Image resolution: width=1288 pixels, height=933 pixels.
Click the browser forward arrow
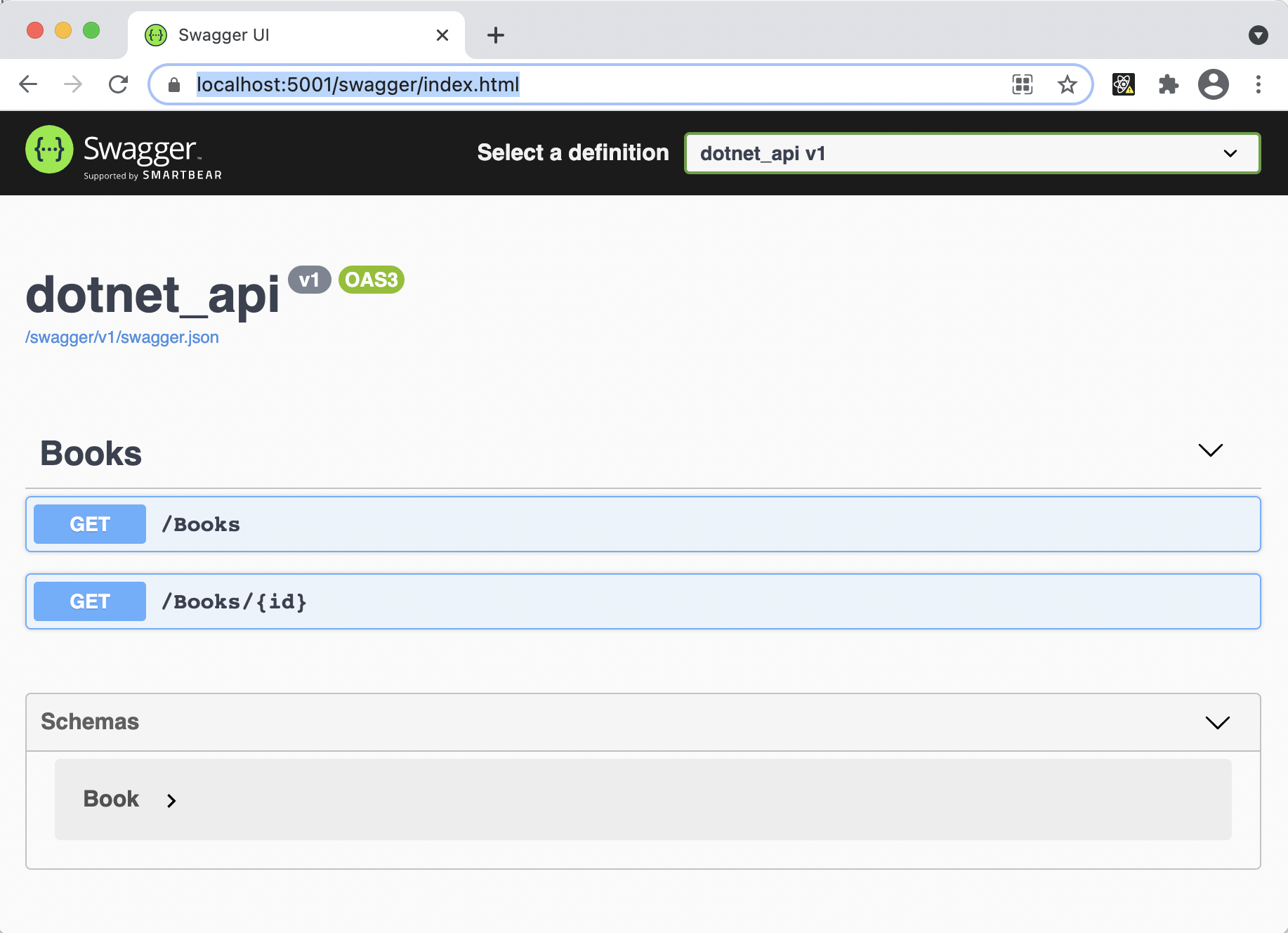73,84
